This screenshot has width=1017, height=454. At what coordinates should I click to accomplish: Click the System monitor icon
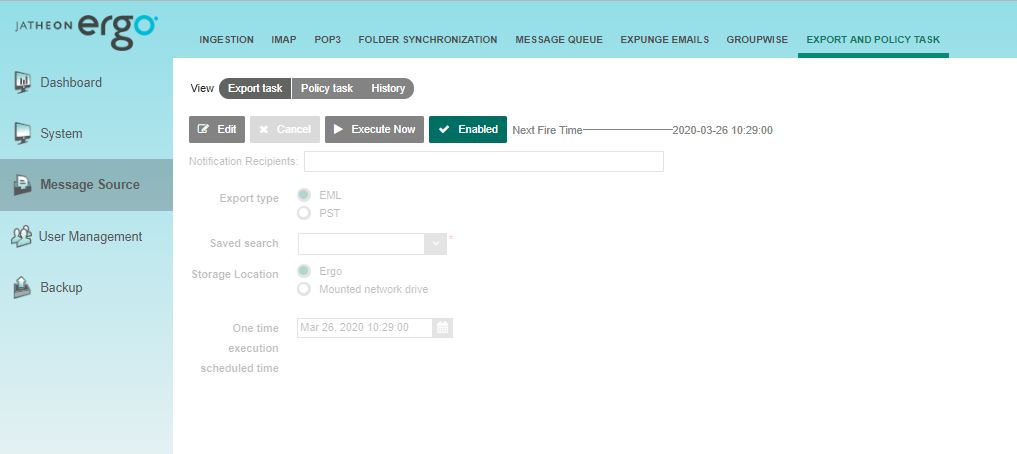(22, 133)
